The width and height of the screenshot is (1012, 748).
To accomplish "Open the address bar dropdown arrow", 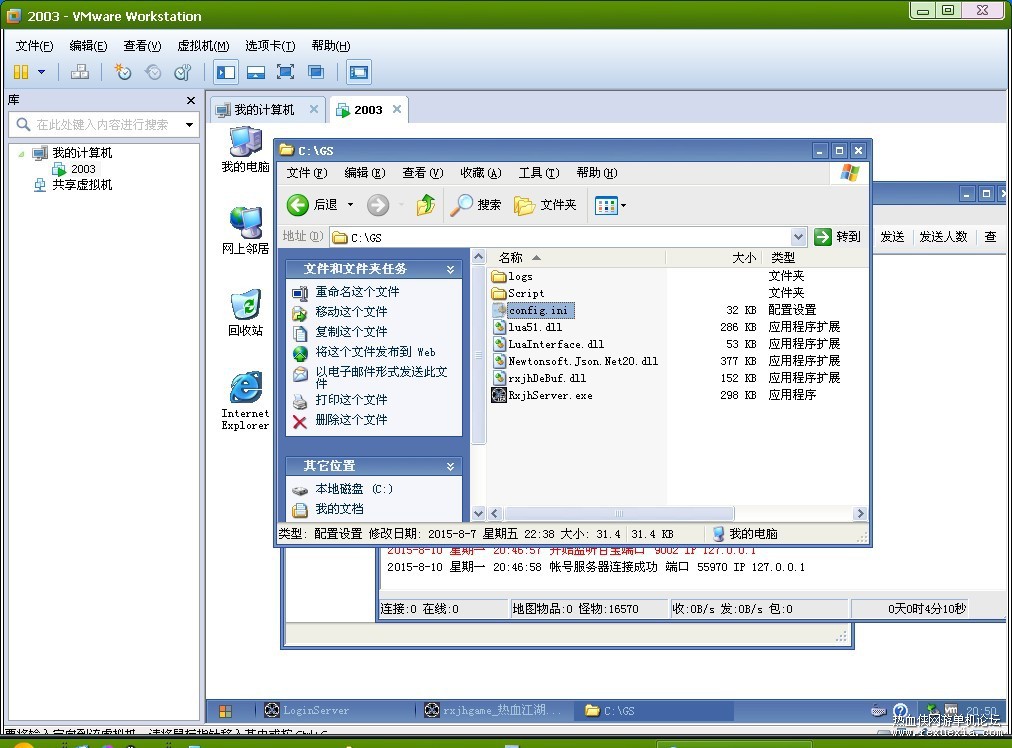I will [798, 238].
